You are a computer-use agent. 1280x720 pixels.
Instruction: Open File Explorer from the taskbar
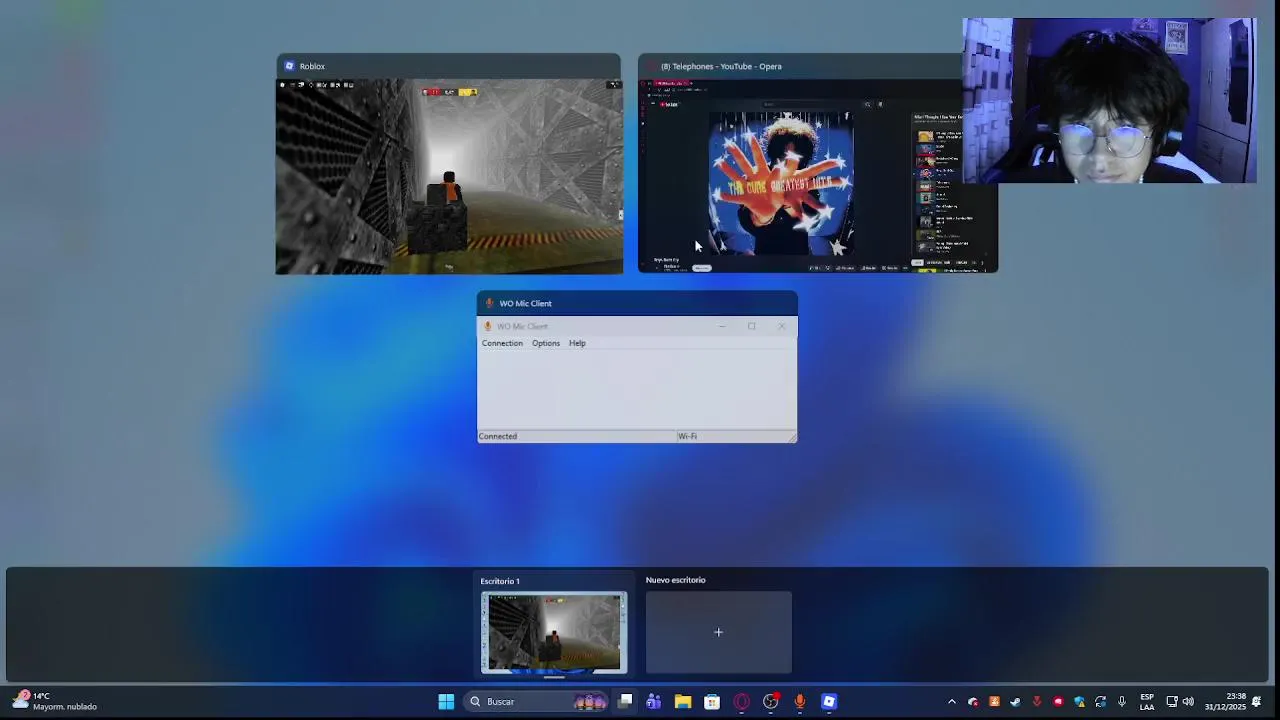point(683,702)
